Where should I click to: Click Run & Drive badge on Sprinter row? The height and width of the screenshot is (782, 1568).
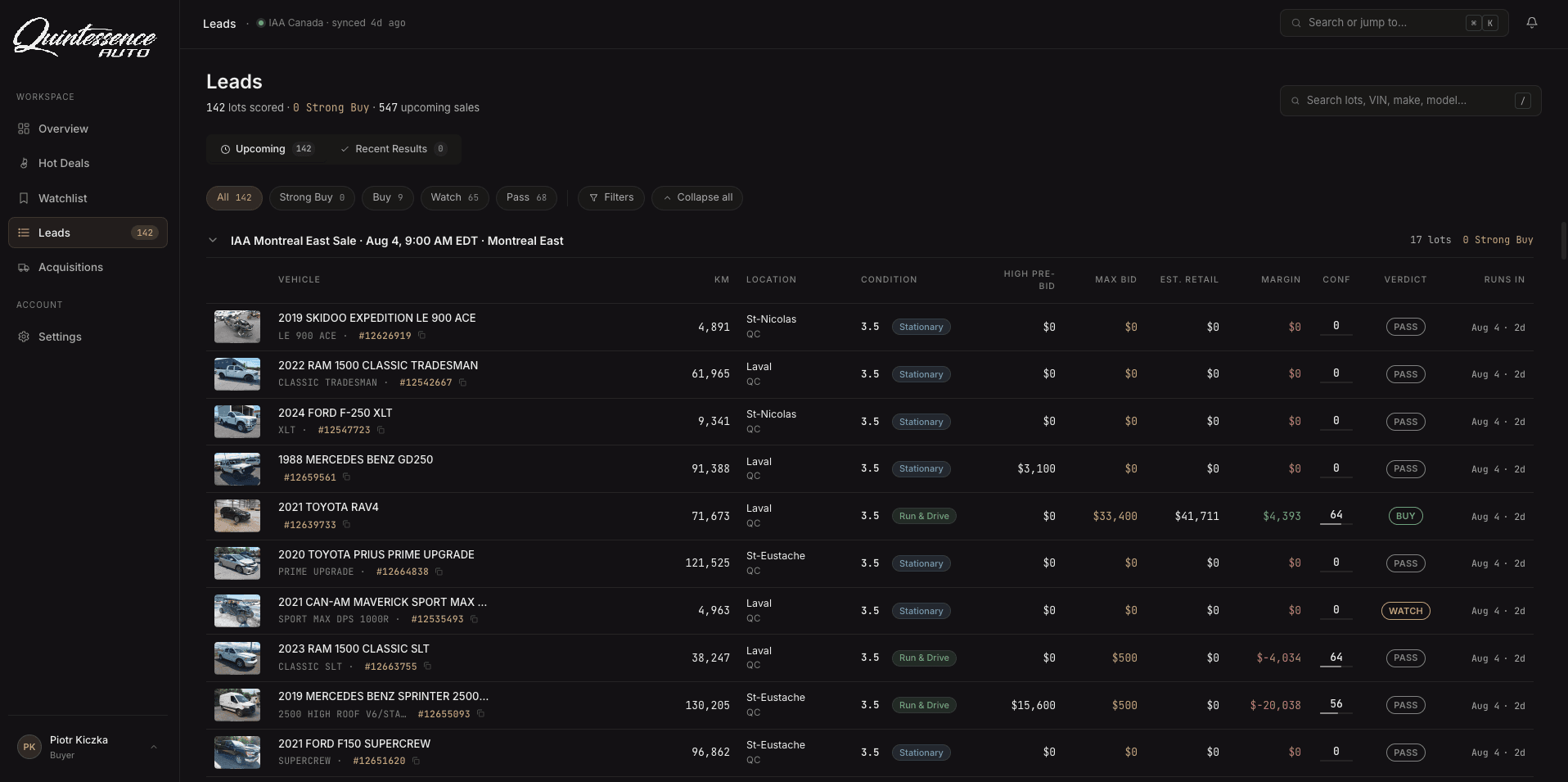[924, 705]
